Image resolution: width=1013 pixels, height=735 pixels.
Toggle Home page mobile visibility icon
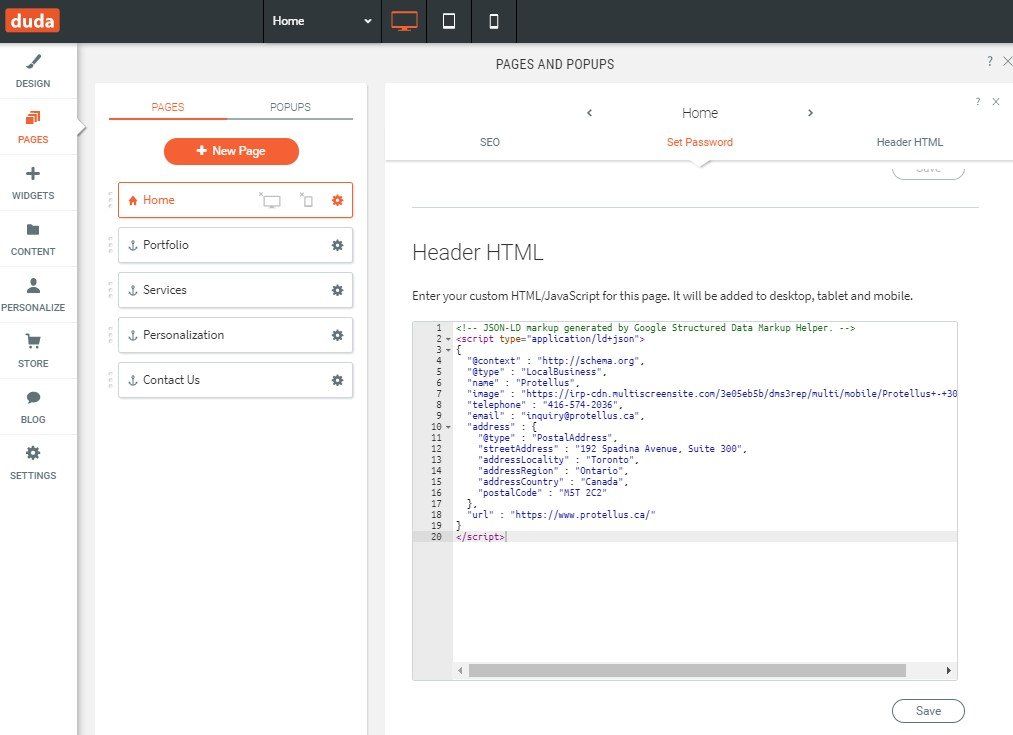click(x=306, y=200)
